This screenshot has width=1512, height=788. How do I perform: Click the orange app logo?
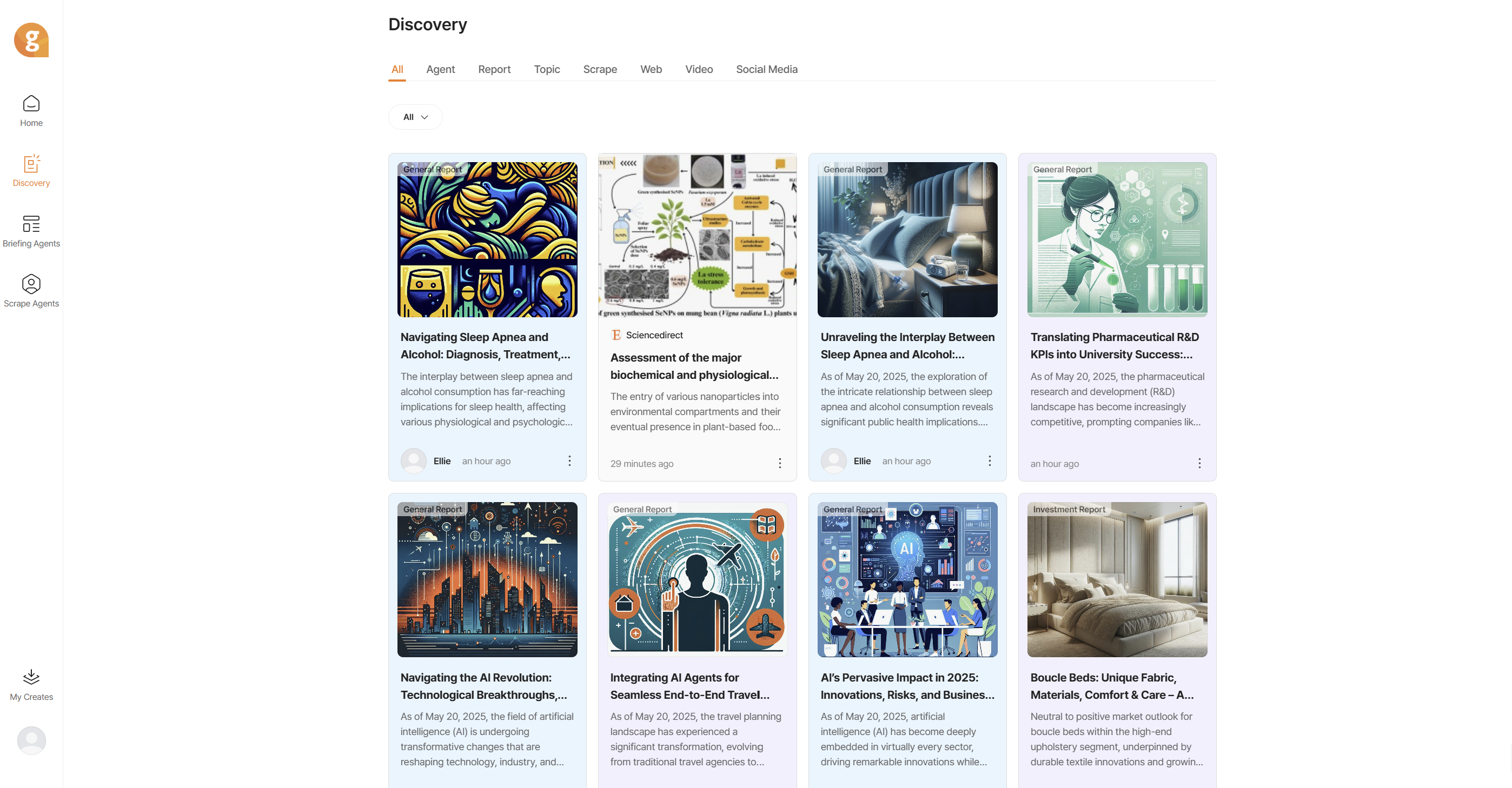click(x=31, y=40)
